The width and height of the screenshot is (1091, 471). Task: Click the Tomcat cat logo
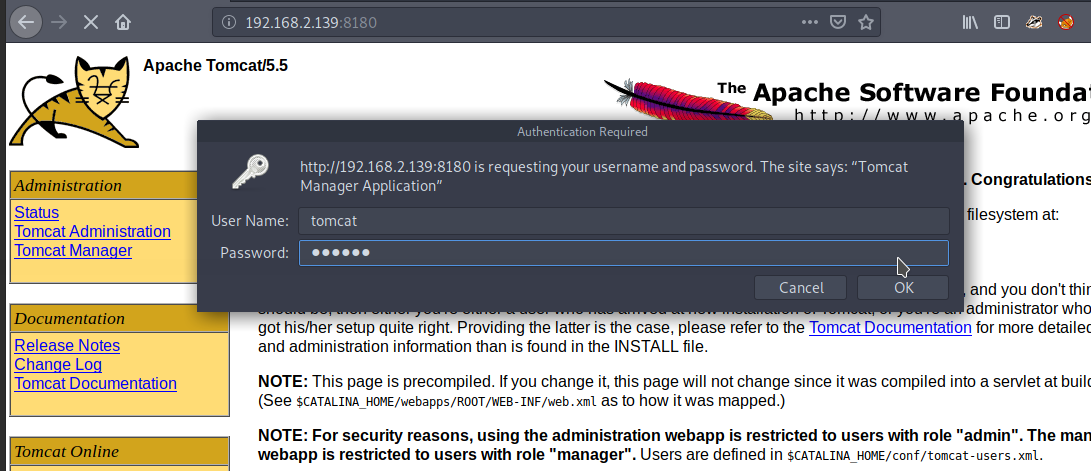coord(74,102)
